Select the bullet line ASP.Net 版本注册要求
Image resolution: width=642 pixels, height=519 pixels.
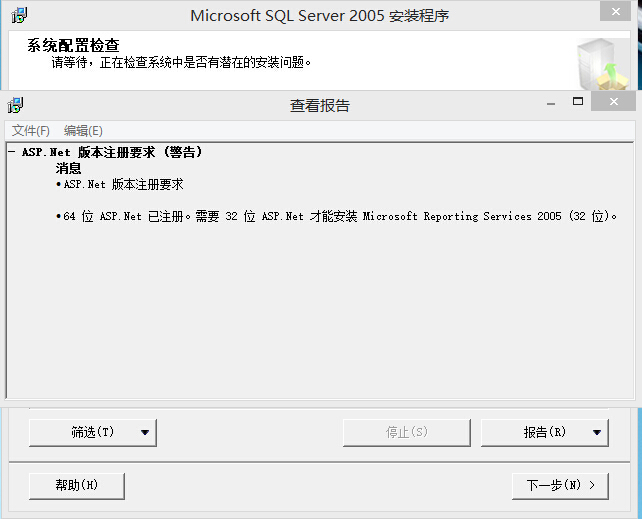[x=123, y=184]
